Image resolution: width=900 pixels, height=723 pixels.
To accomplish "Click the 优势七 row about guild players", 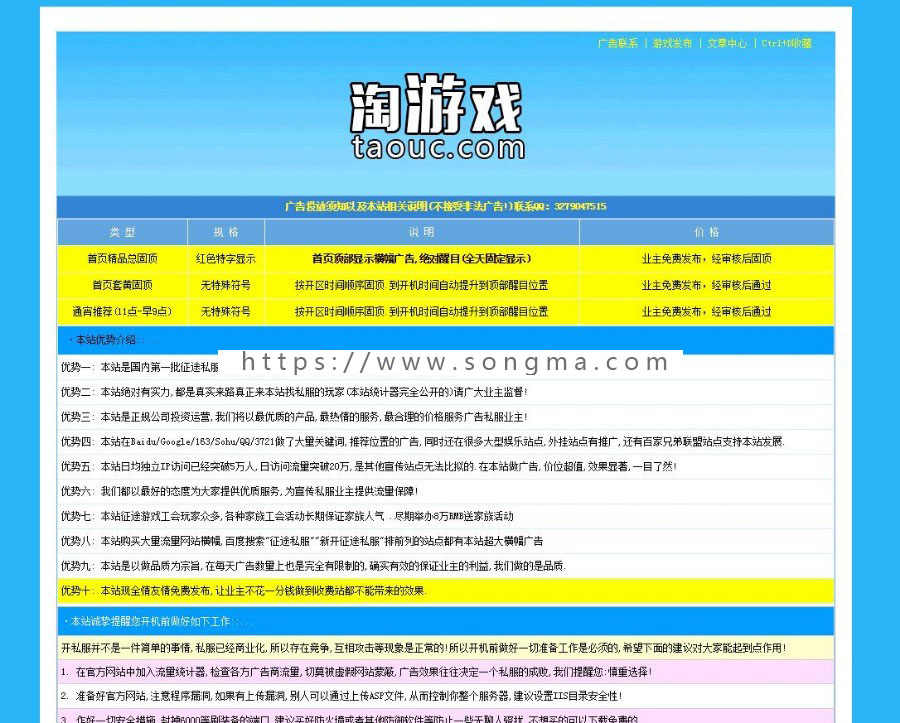I will (445, 516).
